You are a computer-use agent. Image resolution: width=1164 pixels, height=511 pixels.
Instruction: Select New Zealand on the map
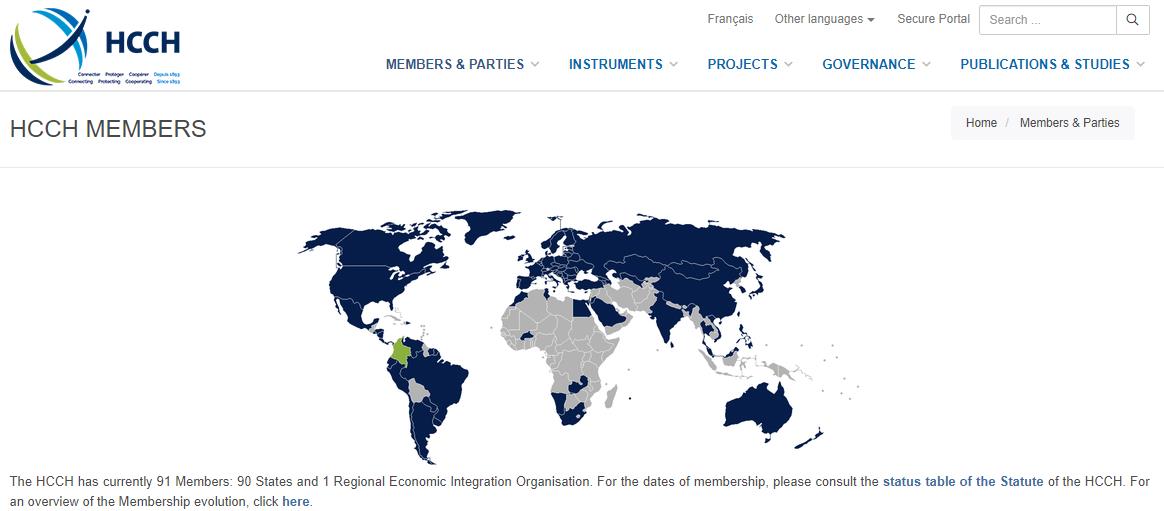click(810, 439)
